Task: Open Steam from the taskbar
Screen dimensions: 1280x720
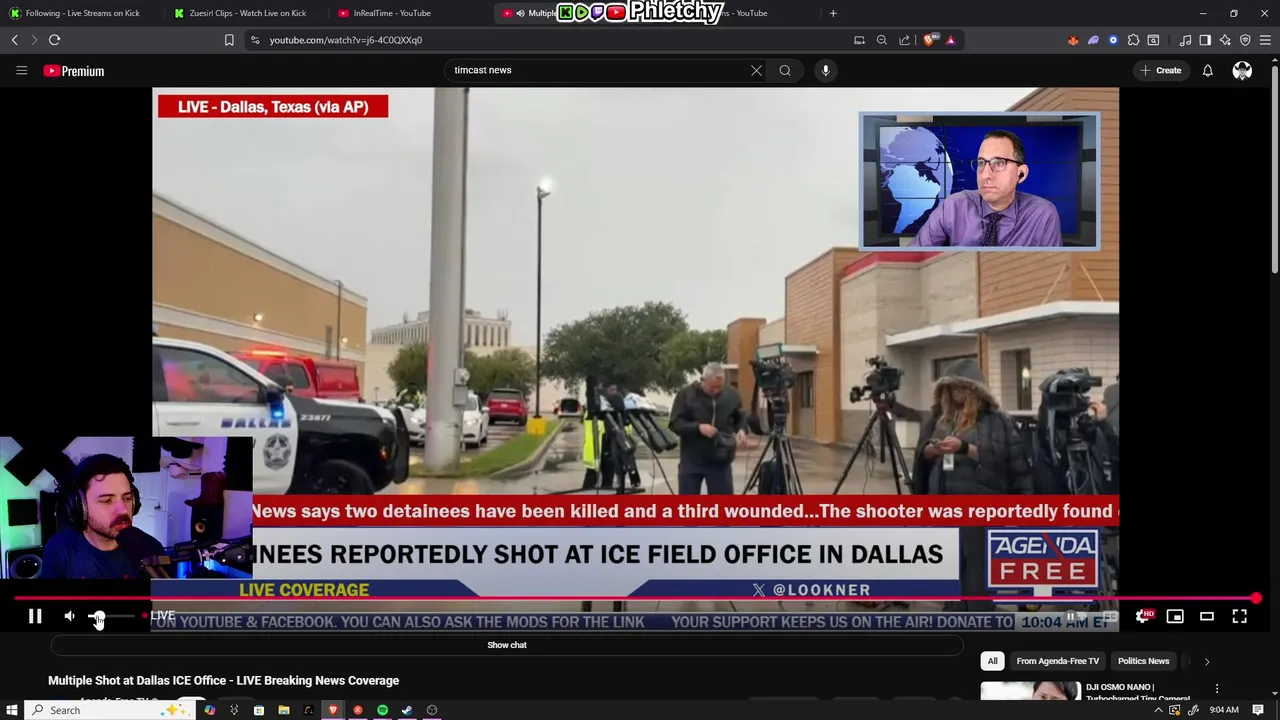Action: 407,710
